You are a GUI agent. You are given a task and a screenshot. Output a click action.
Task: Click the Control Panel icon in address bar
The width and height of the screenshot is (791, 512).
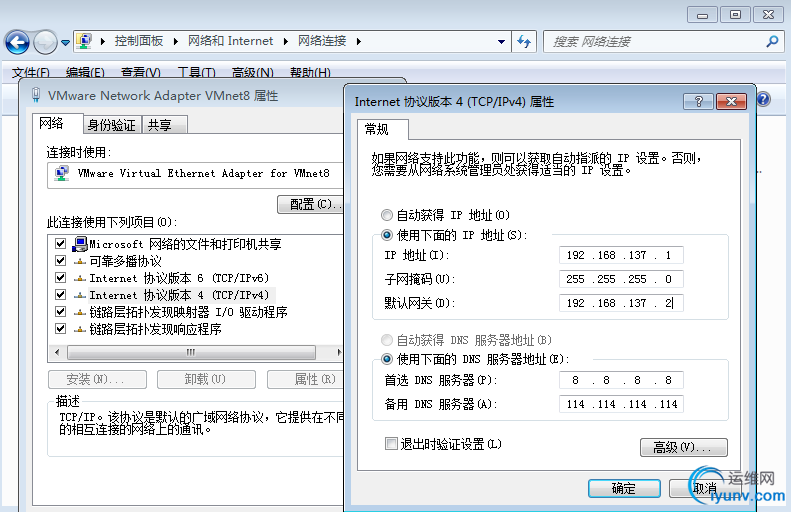84,41
